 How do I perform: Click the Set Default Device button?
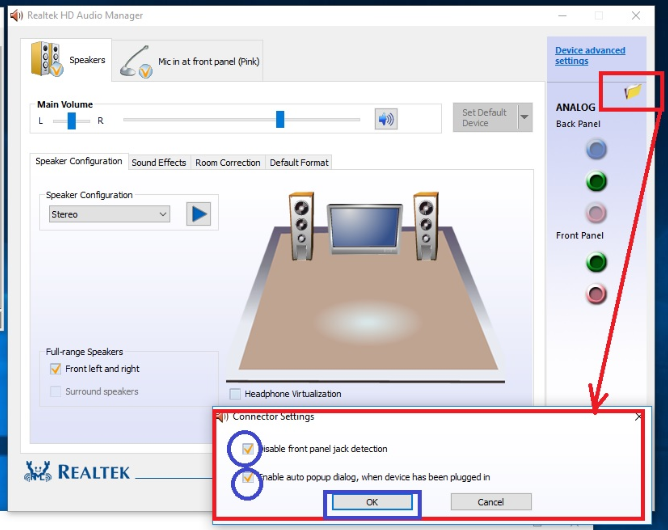pos(485,118)
